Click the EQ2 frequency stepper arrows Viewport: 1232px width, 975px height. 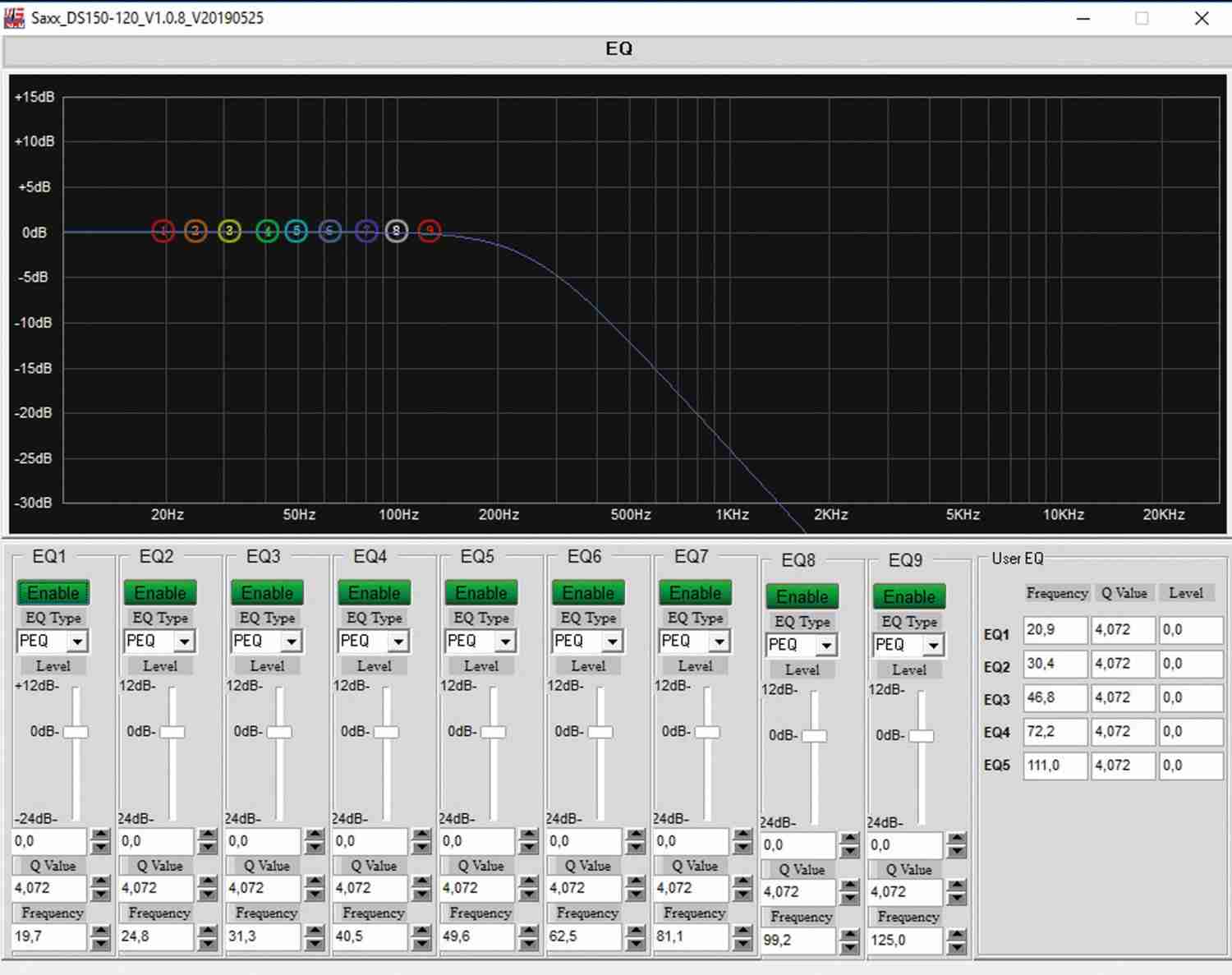coord(208,936)
